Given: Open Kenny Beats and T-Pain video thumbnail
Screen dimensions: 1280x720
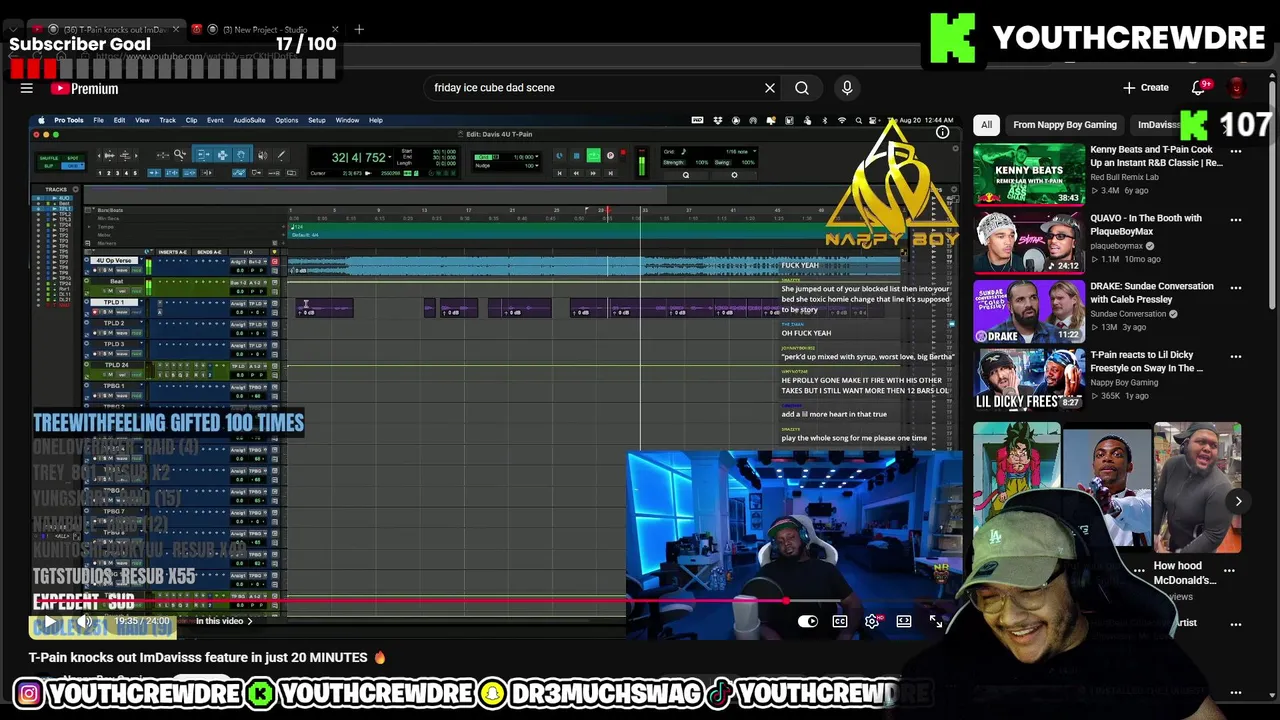Looking at the screenshot, I should coord(1029,174).
